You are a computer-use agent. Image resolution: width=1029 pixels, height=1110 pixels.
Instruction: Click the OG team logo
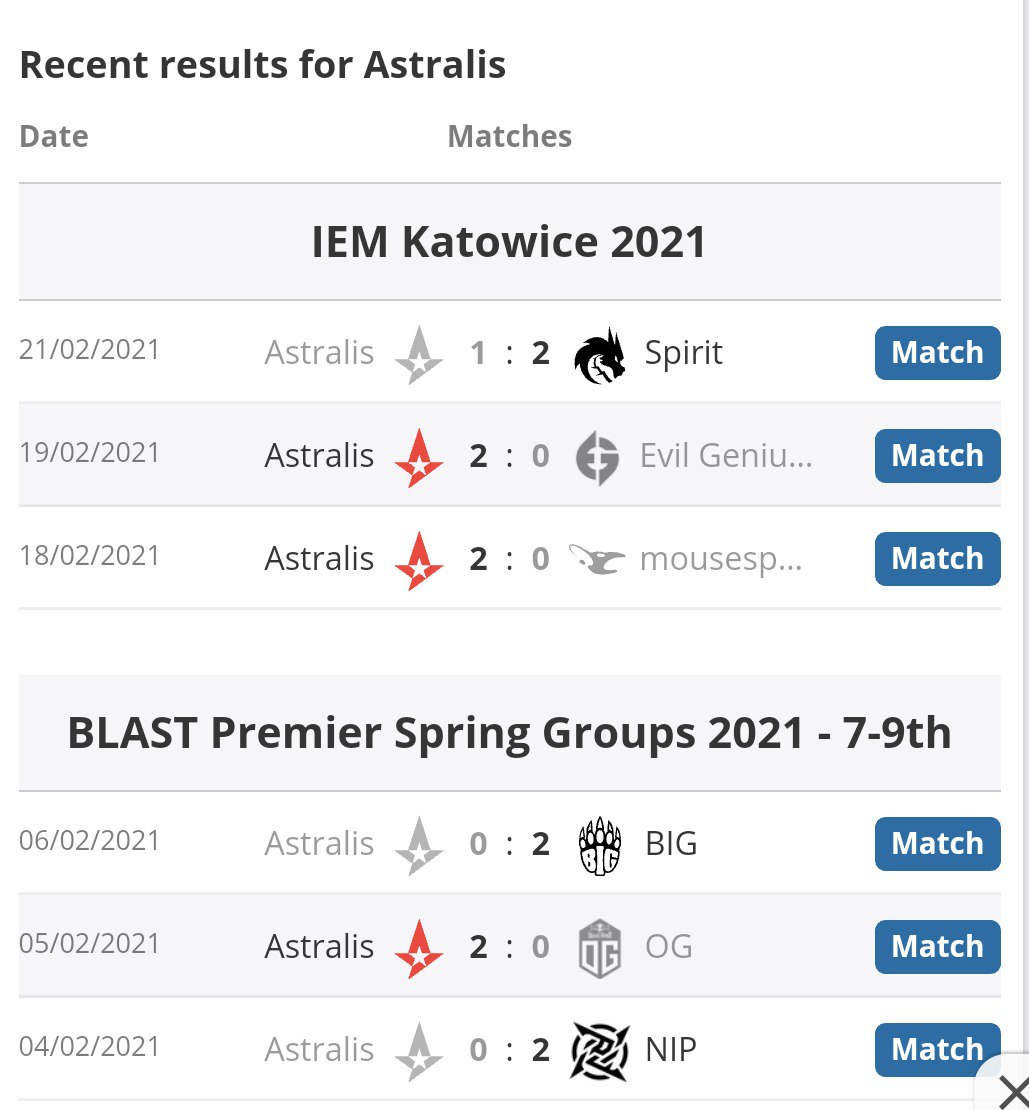[x=599, y=949]
